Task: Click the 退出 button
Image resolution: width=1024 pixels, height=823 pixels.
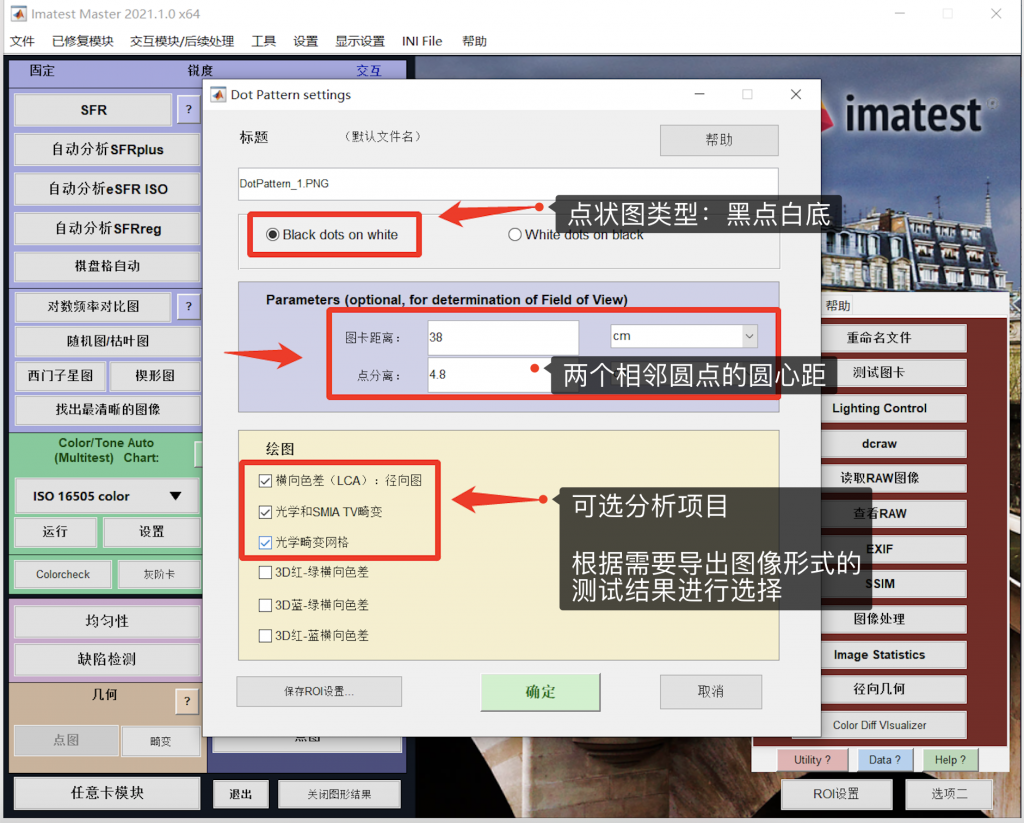Action: pyautogui.click(x=240, y=794)
